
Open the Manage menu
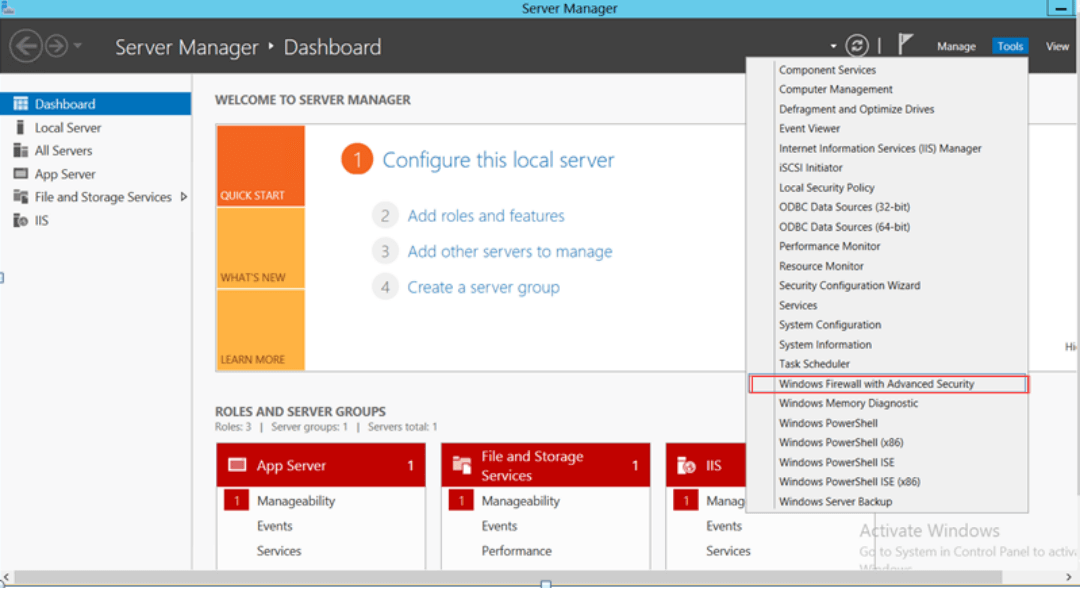pyautogui.click(x=956, y=45)
